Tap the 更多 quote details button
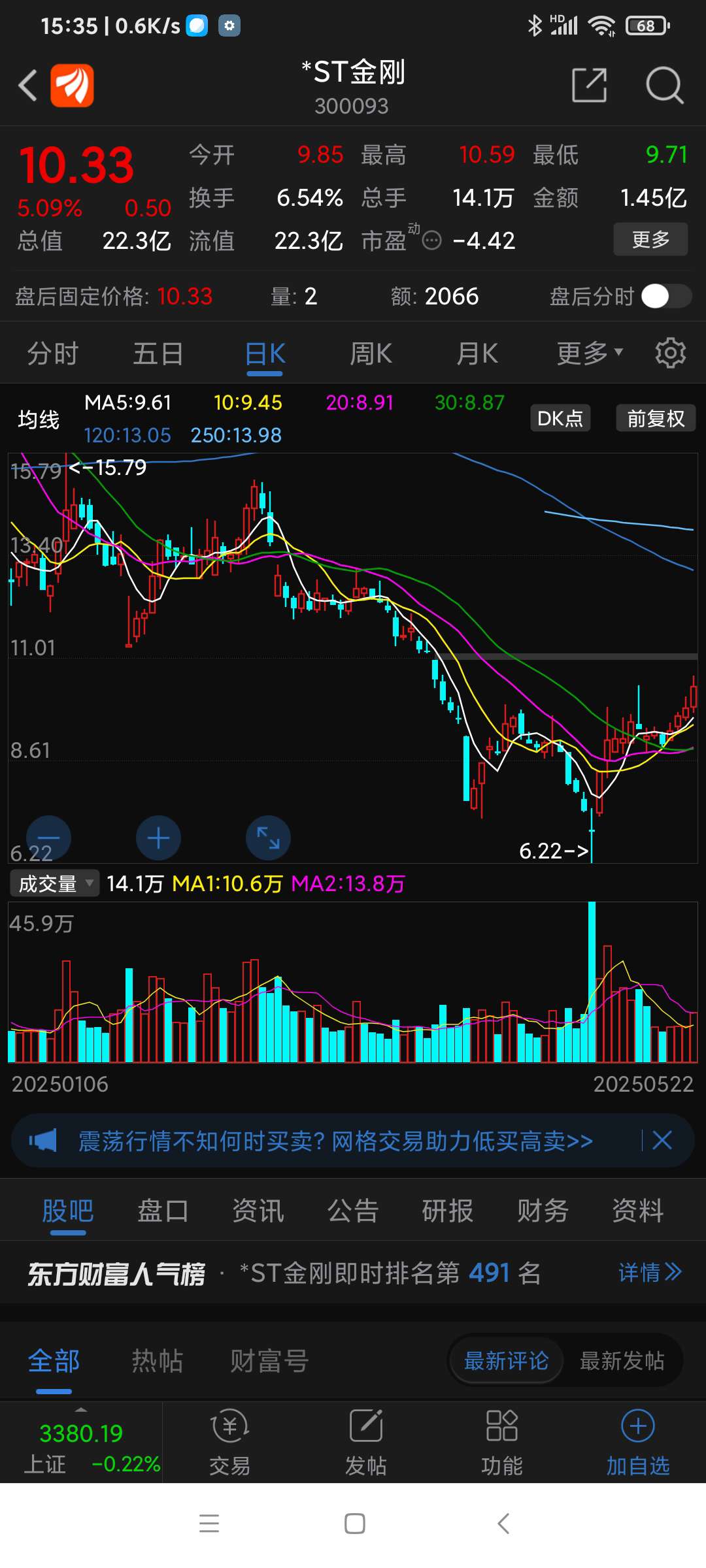The width and height of the screenshot is (706, 1568). point(650,239)
